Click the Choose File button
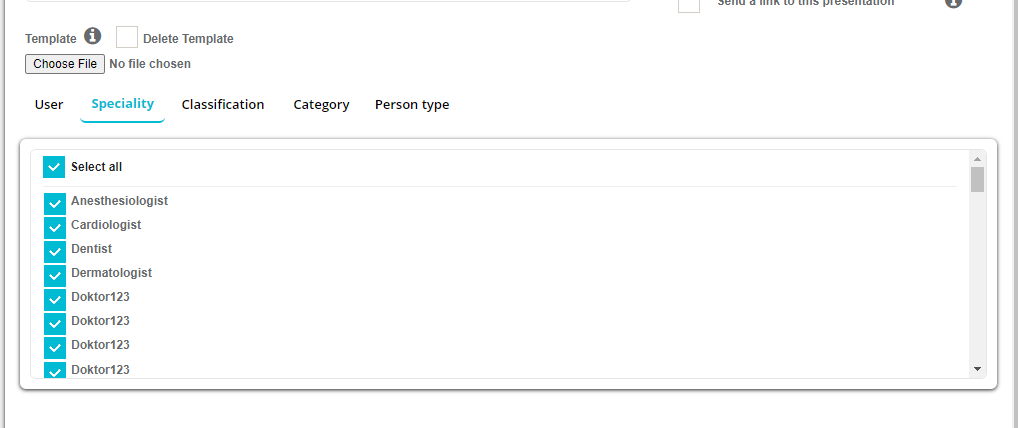Image resolution: width=1018 pixels, height=428 pixels. coord(65,64)
